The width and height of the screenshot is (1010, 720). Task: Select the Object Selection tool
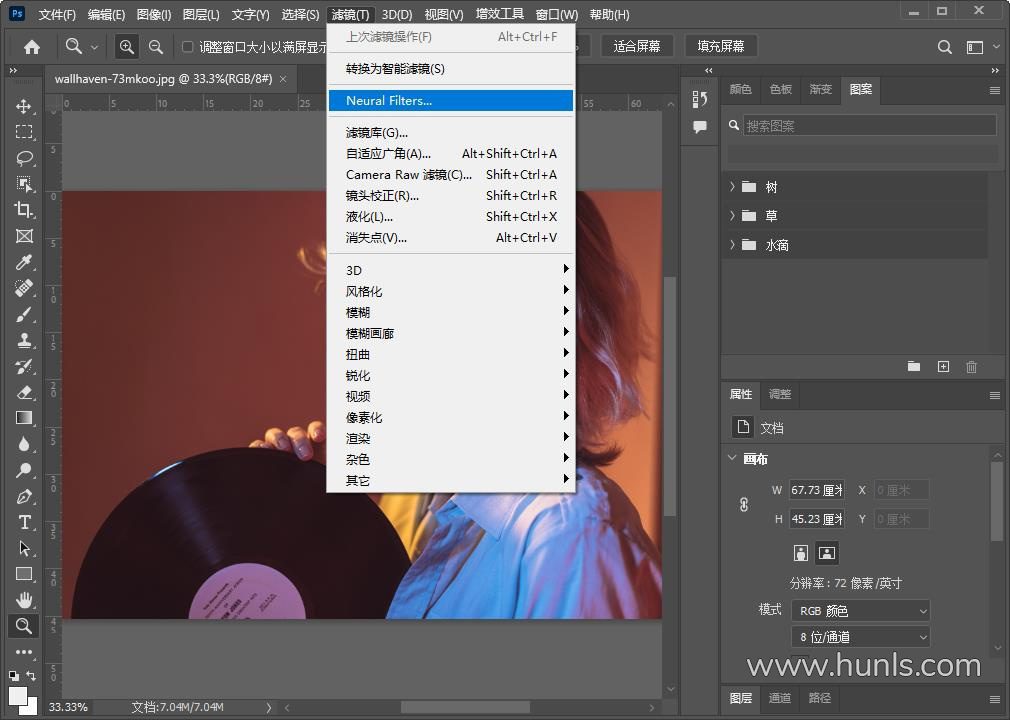[x=24, y=184]
